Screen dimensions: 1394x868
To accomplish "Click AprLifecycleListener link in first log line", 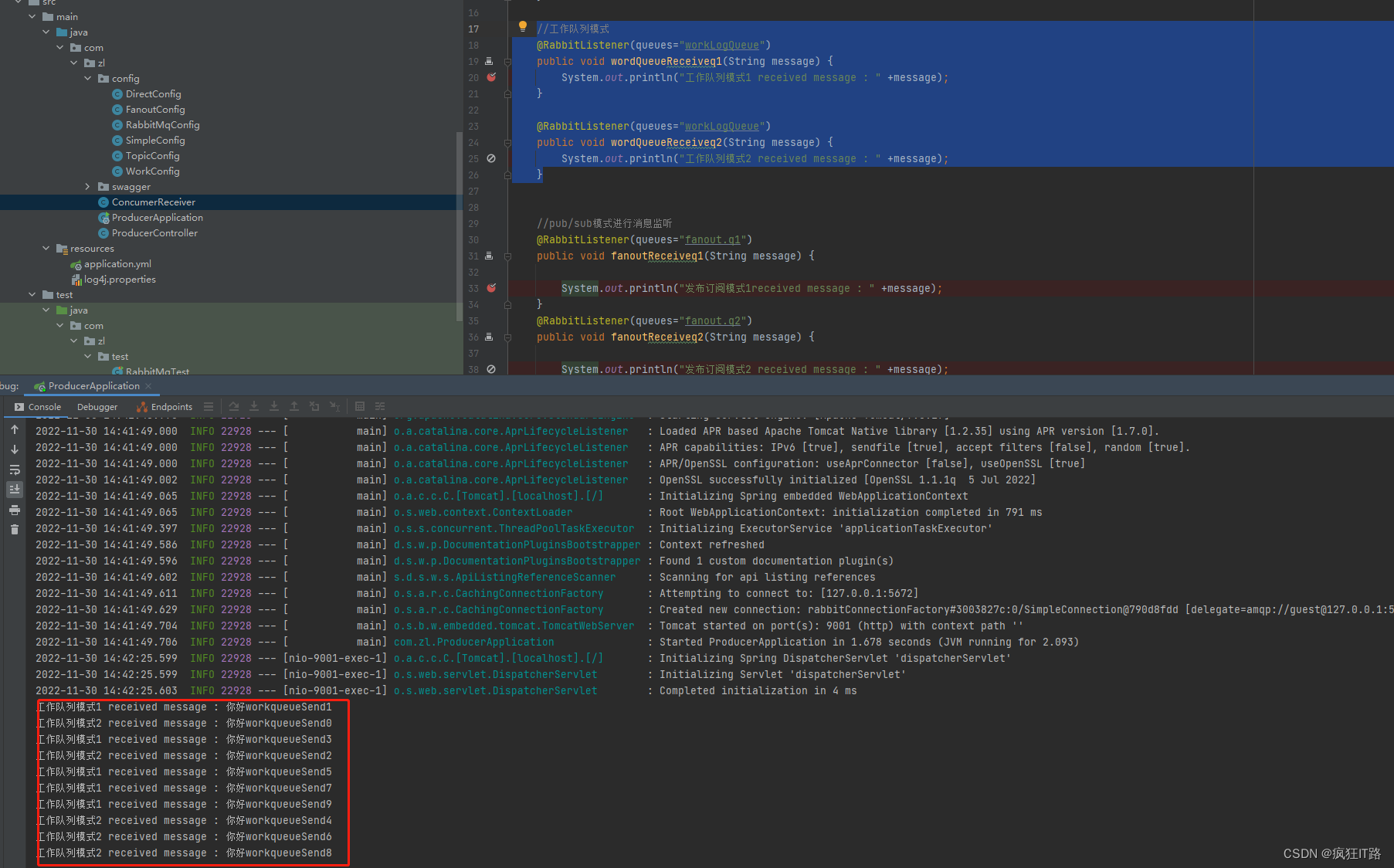I will (x=511, y=431).
